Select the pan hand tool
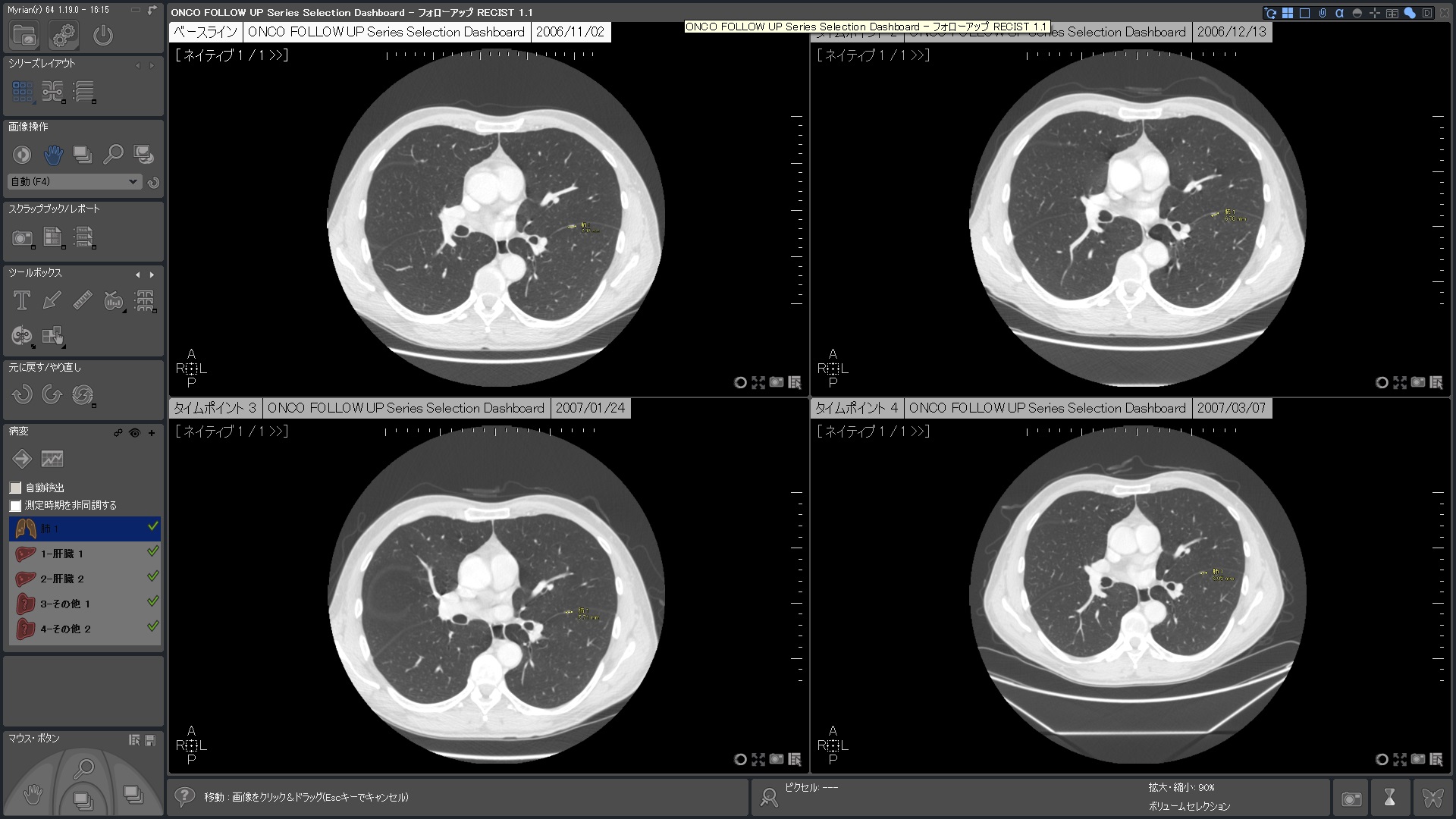This screenshot has height=819, width=1456. 52,155
